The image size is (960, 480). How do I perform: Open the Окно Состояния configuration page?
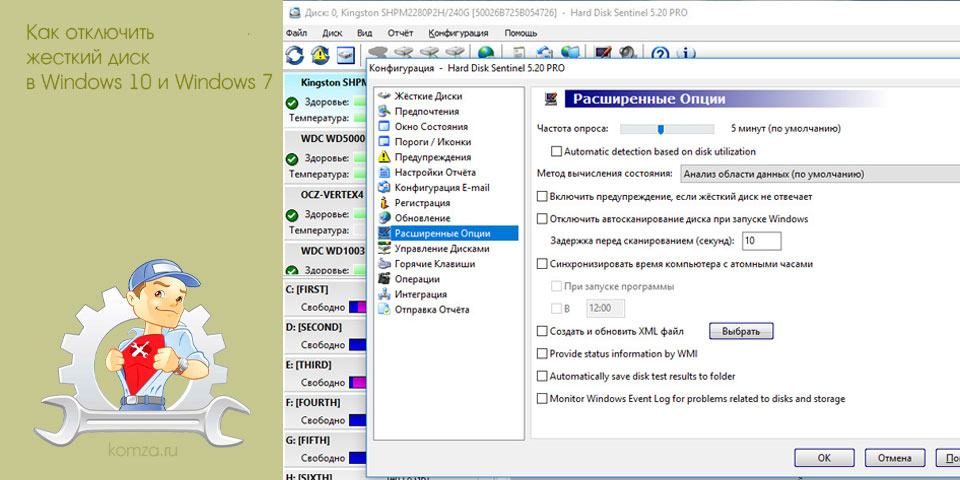click(x=431, y=127)
